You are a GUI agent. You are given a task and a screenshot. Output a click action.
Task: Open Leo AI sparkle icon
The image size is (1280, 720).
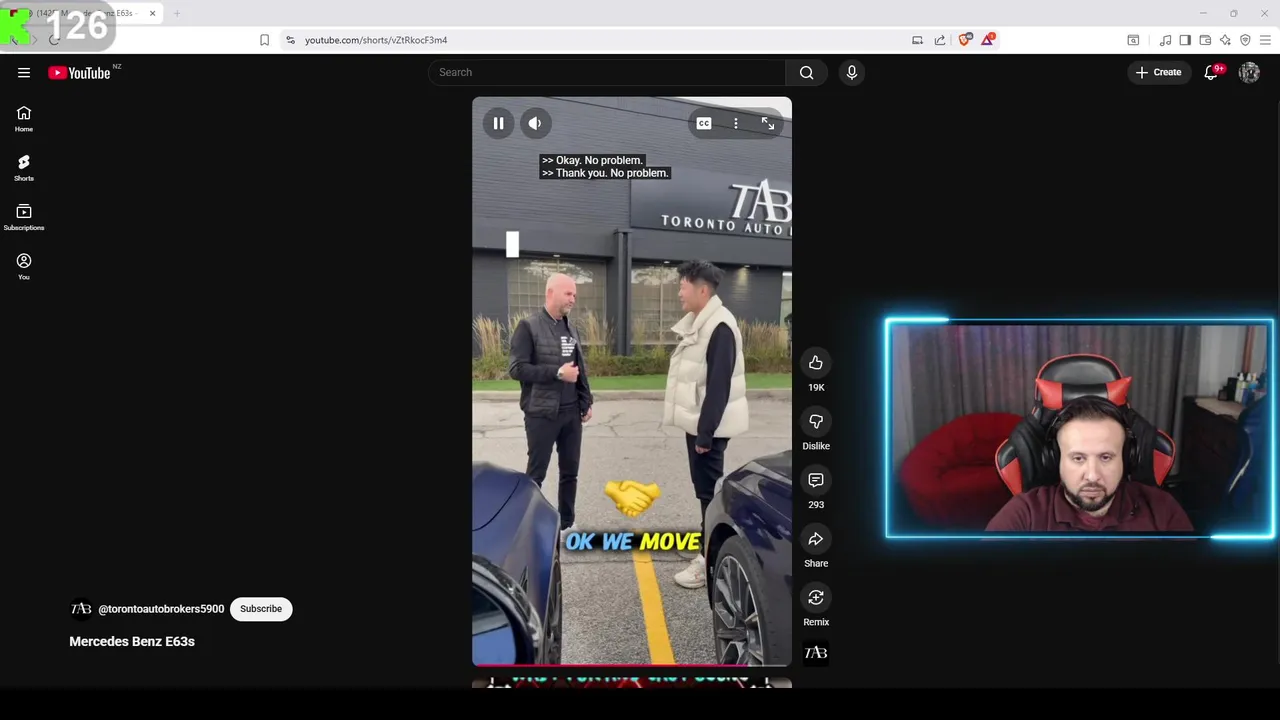[x=1225, y=40]
